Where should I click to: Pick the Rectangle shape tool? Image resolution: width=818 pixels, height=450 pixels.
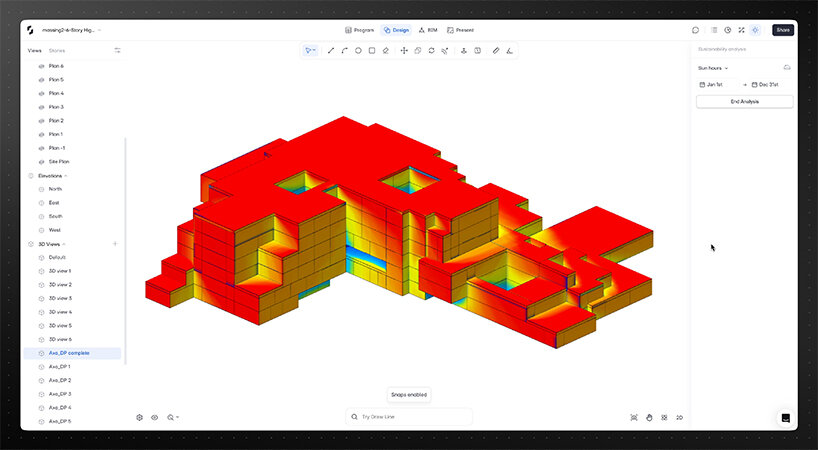(372, 50)
